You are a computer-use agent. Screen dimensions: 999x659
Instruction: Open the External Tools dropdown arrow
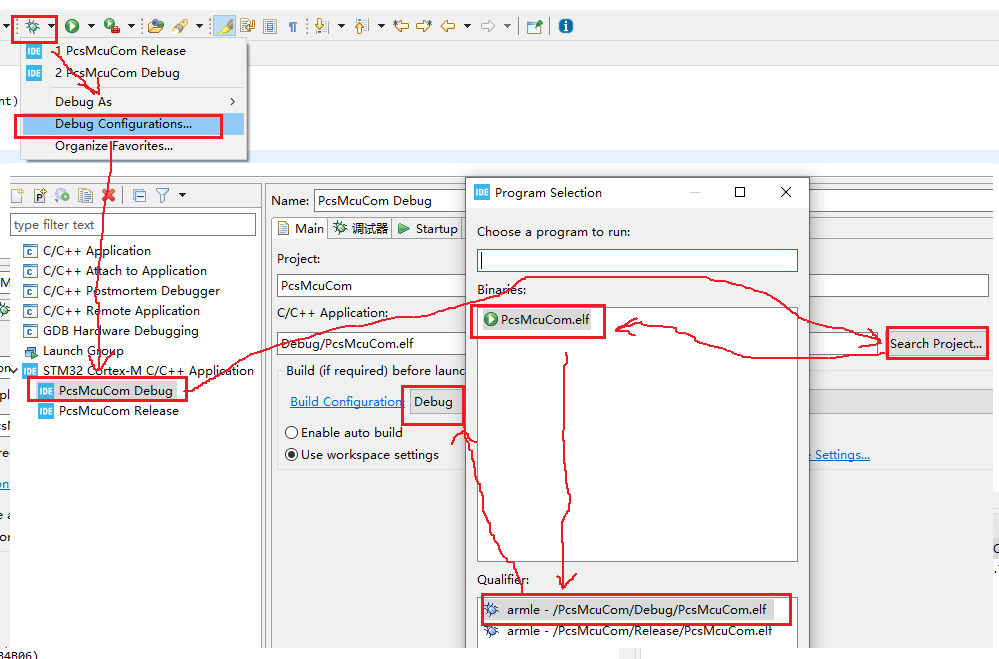pyautogui.click(x=131, y=26)
